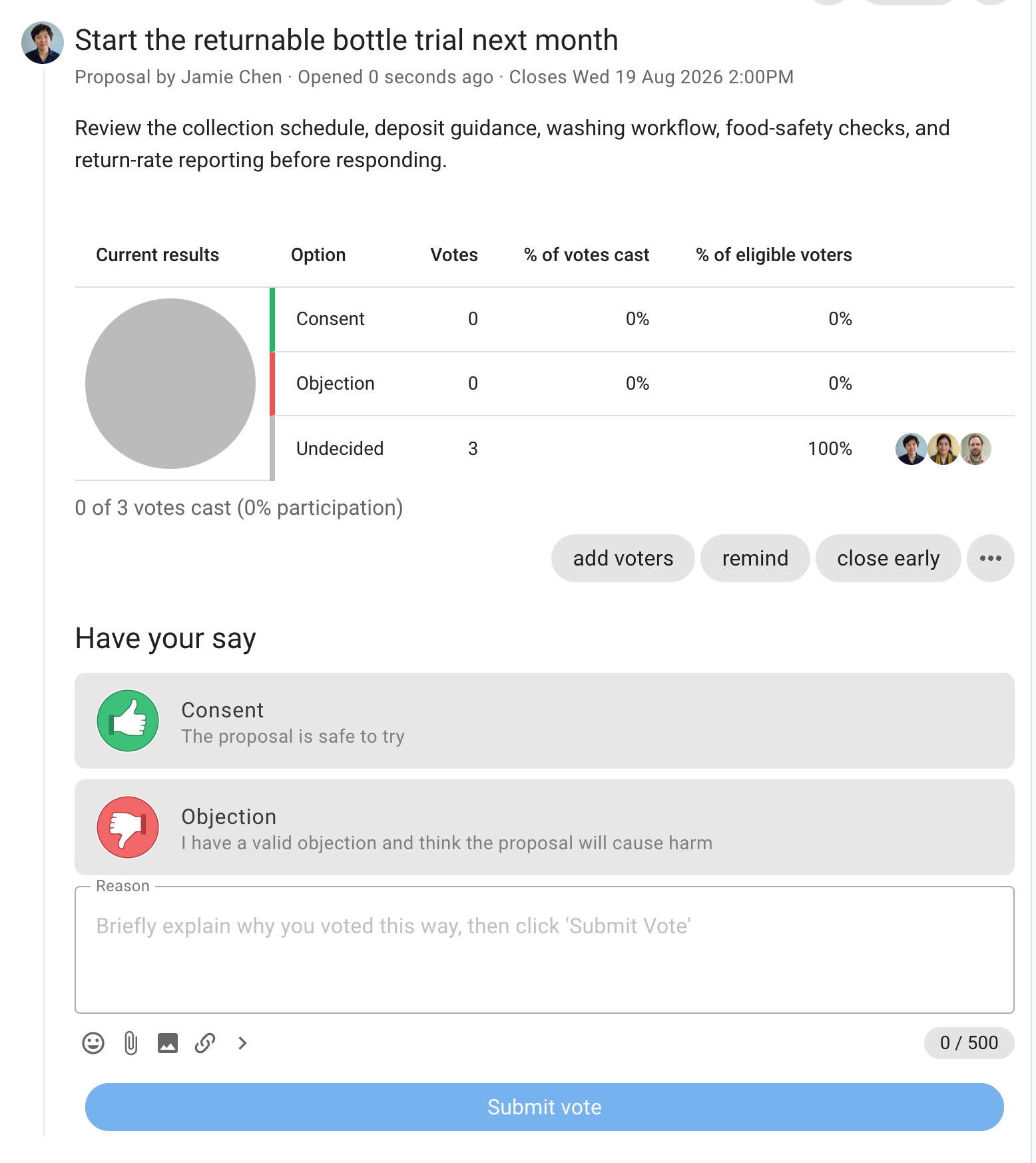
Task: Click the third undecided voter avatar
Action: pos(975,449)
